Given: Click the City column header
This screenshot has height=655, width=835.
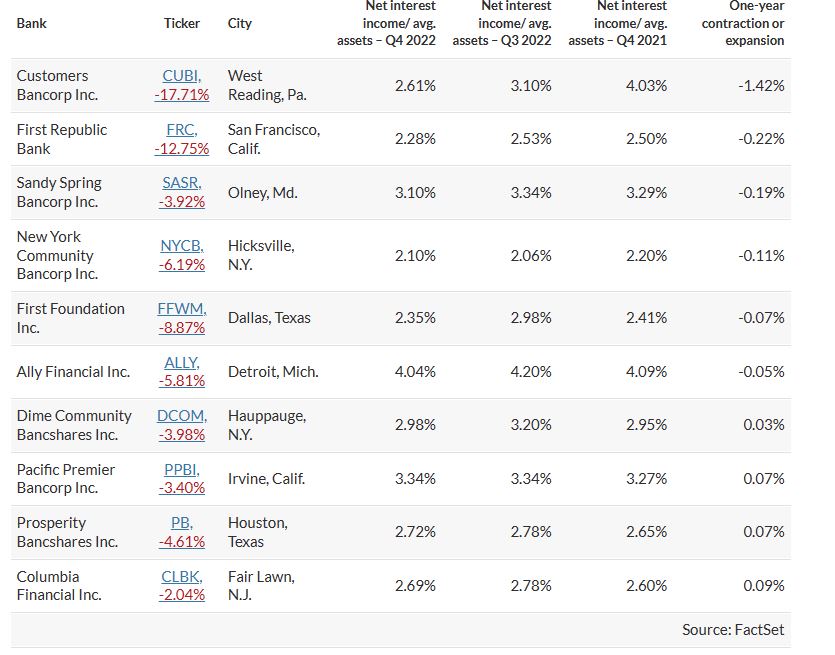Looking at the screenshot, I should (240, 23).
